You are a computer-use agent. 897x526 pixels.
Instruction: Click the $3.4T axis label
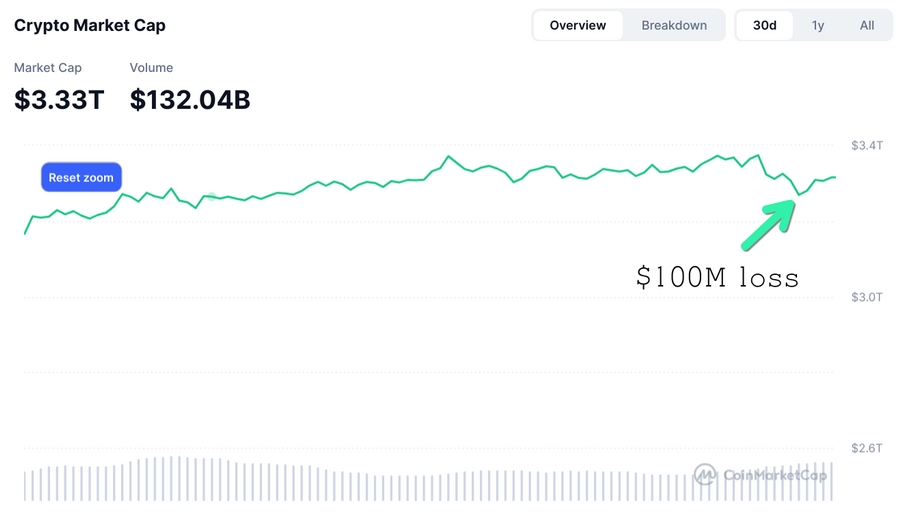coord(867,145)
